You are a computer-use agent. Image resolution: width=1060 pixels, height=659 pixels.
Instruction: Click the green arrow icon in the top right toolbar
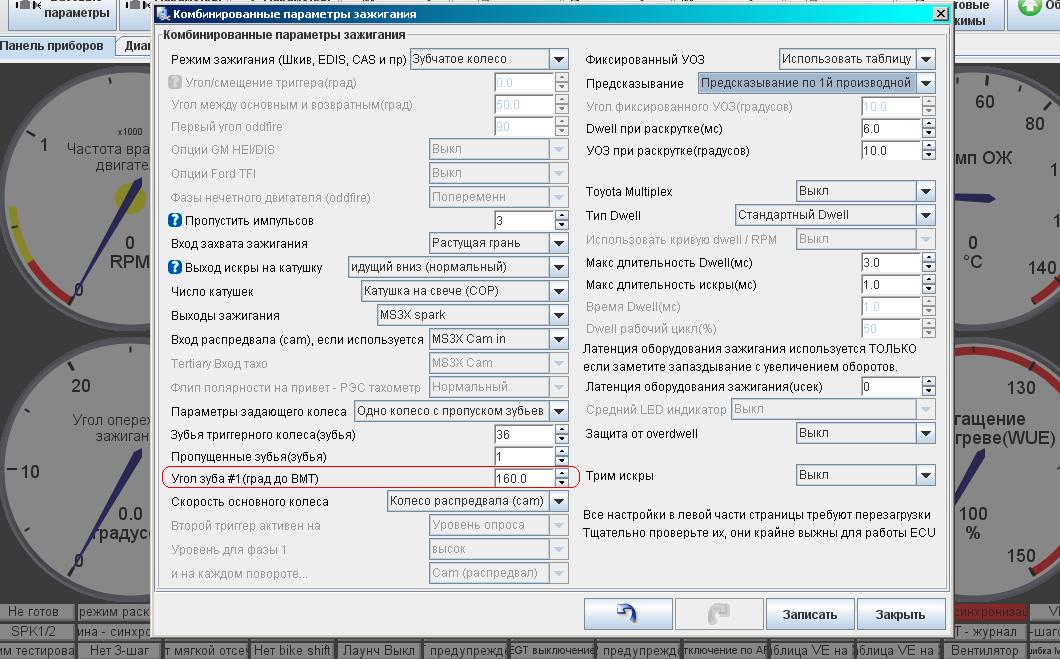(x=1029, y=8)
